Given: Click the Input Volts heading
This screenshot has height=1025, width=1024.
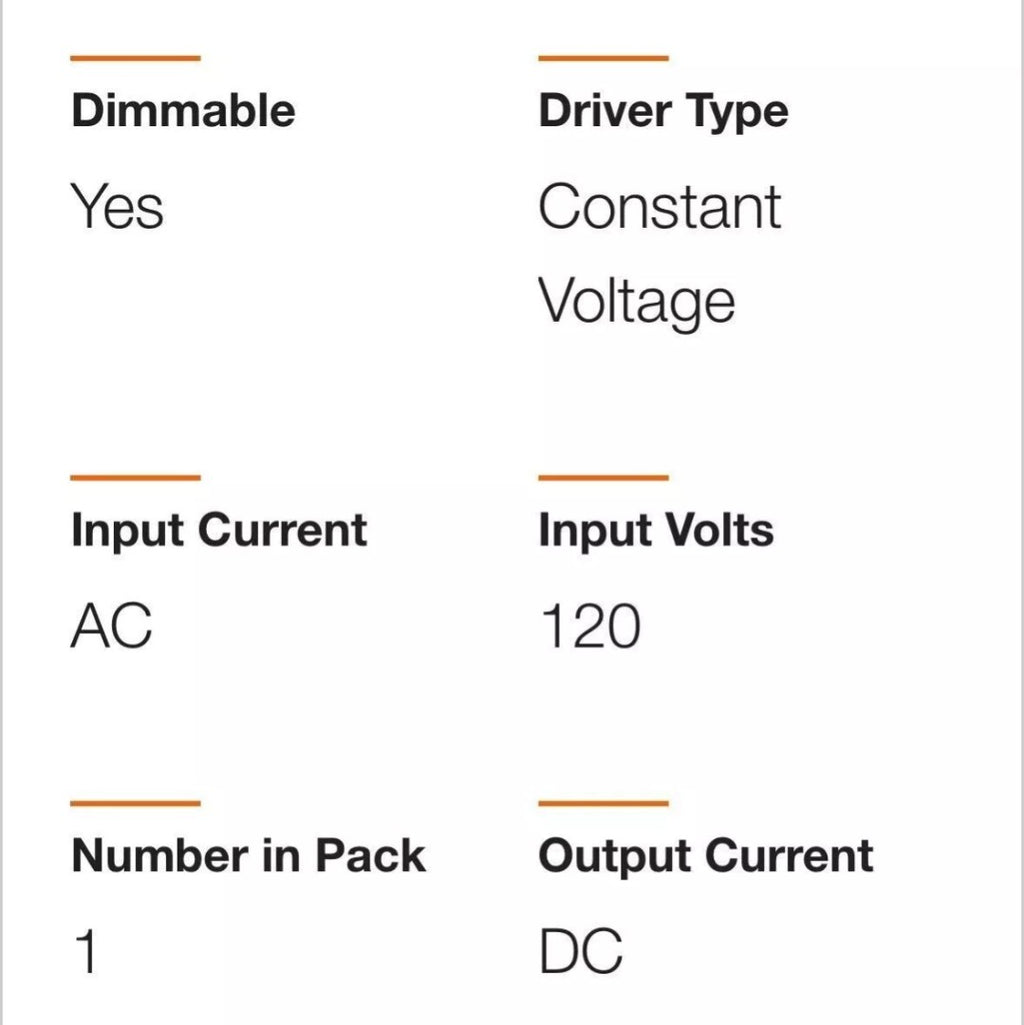Looking at the screenshot, I should point(656,530).
